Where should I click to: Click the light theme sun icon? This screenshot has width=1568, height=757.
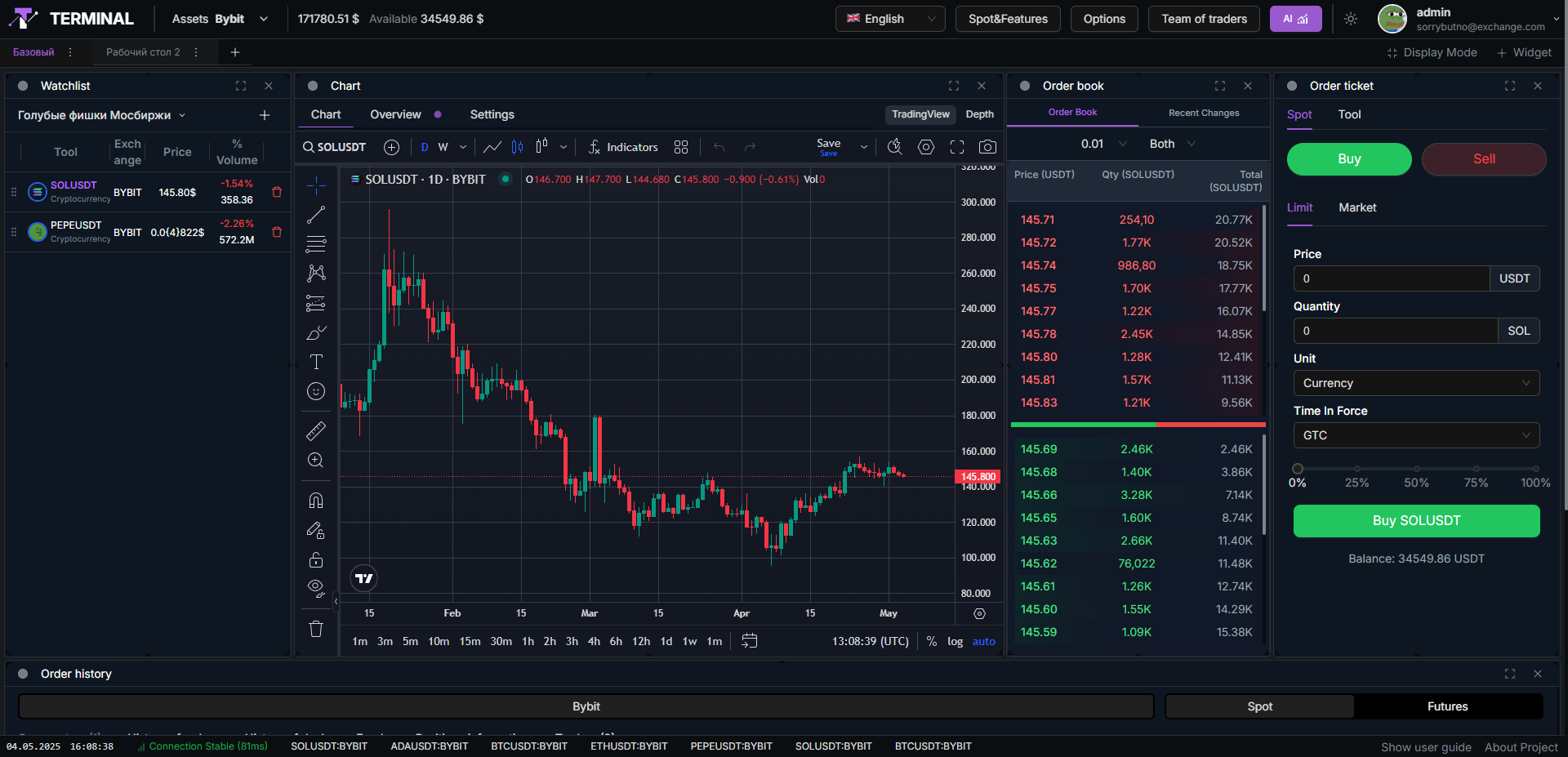(1351, 19)
